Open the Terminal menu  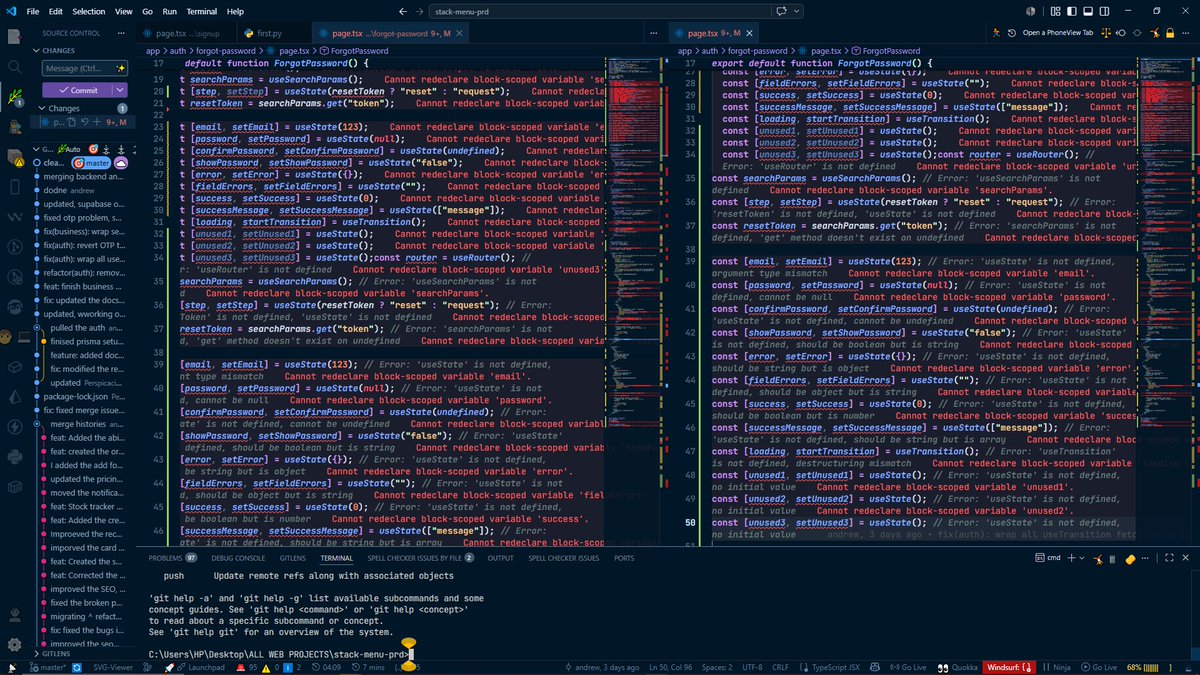[x=201, y=11]
